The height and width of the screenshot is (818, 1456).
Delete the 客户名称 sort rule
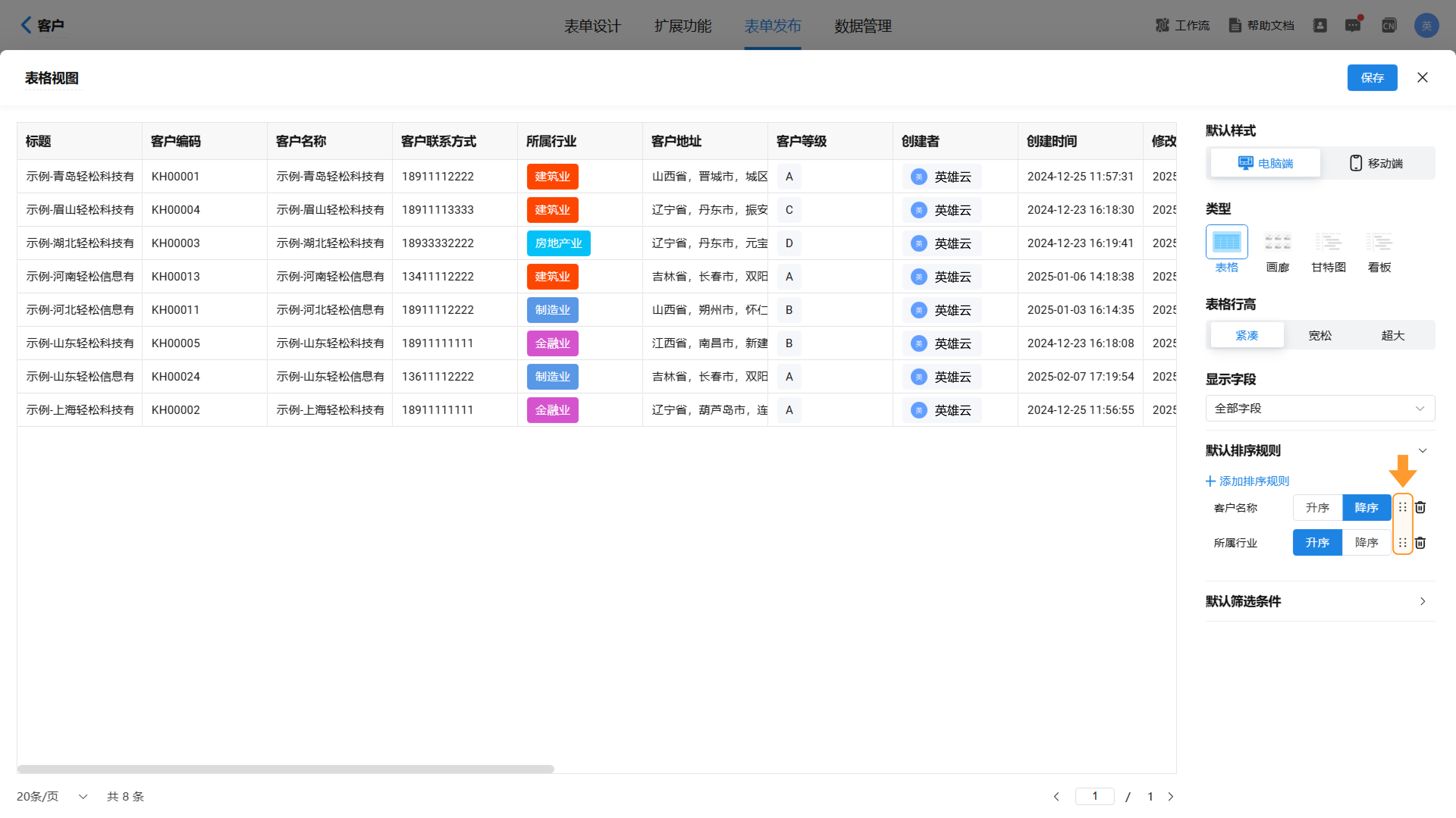(1420, 507)
